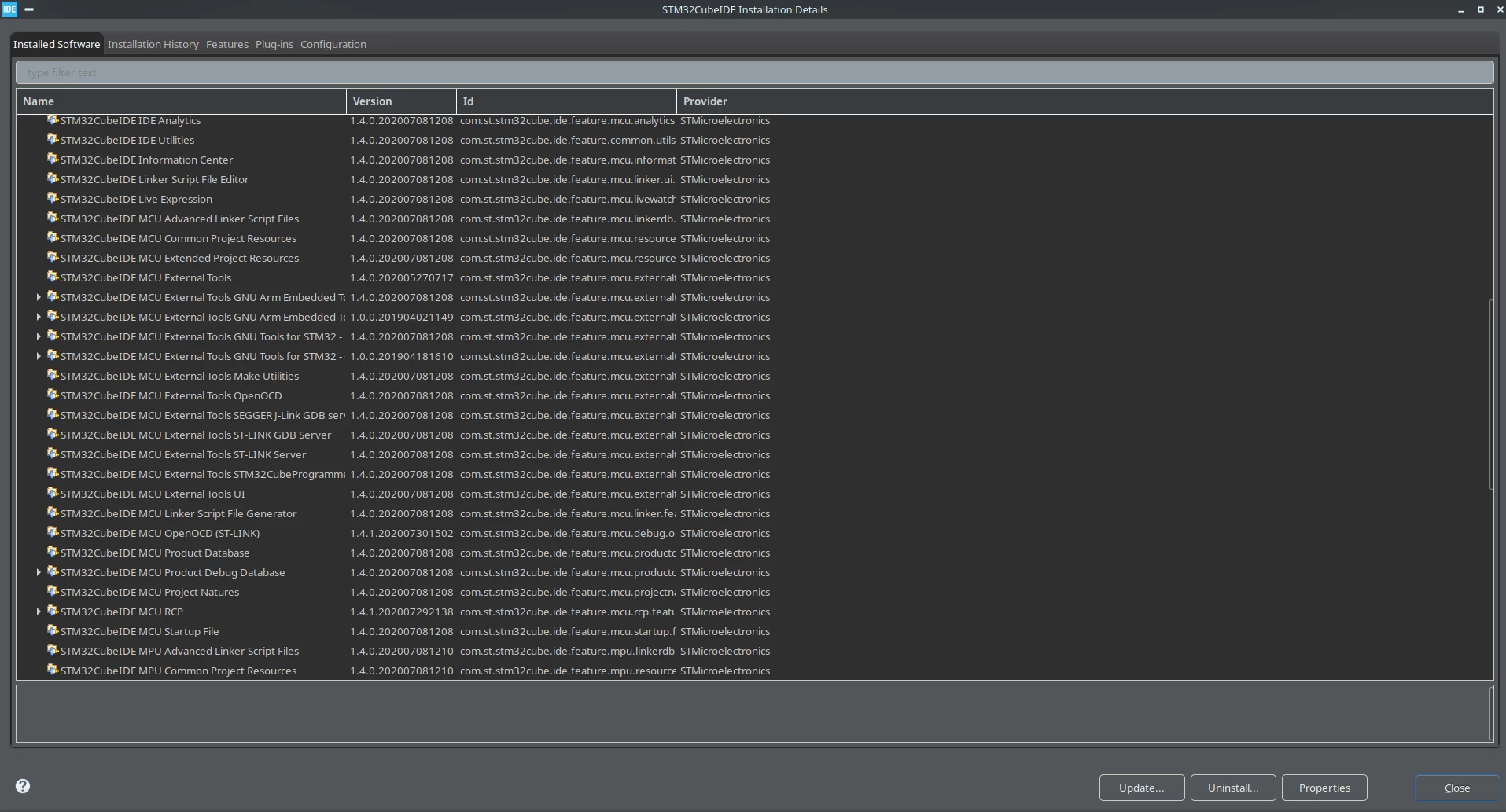1506x812 pixels.
Task: Click the com.st.stm32cube.ide.feature.mcu.analytics Id cell
Action: coord(567,120)
